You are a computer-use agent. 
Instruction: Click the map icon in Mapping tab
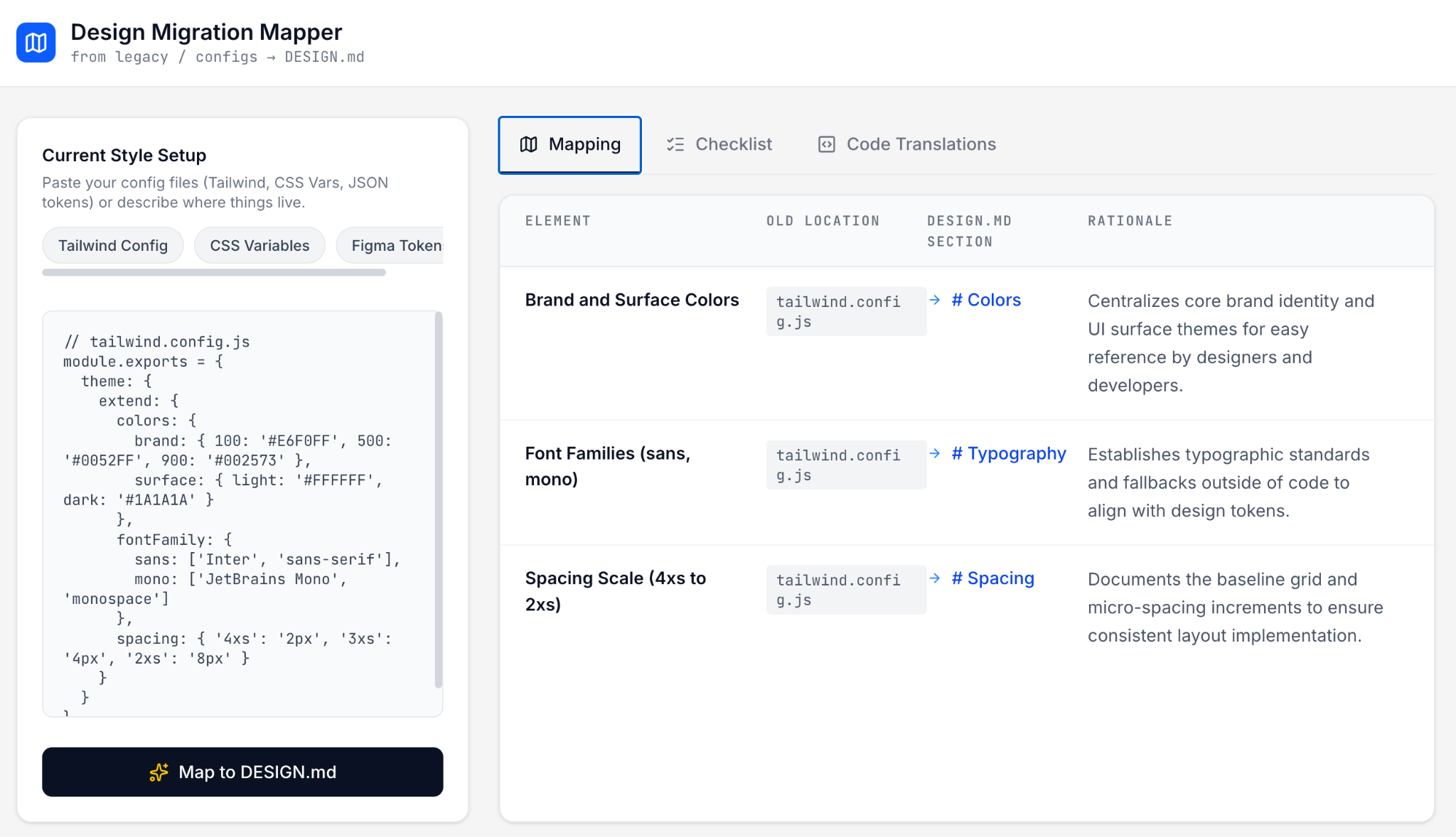528,144
